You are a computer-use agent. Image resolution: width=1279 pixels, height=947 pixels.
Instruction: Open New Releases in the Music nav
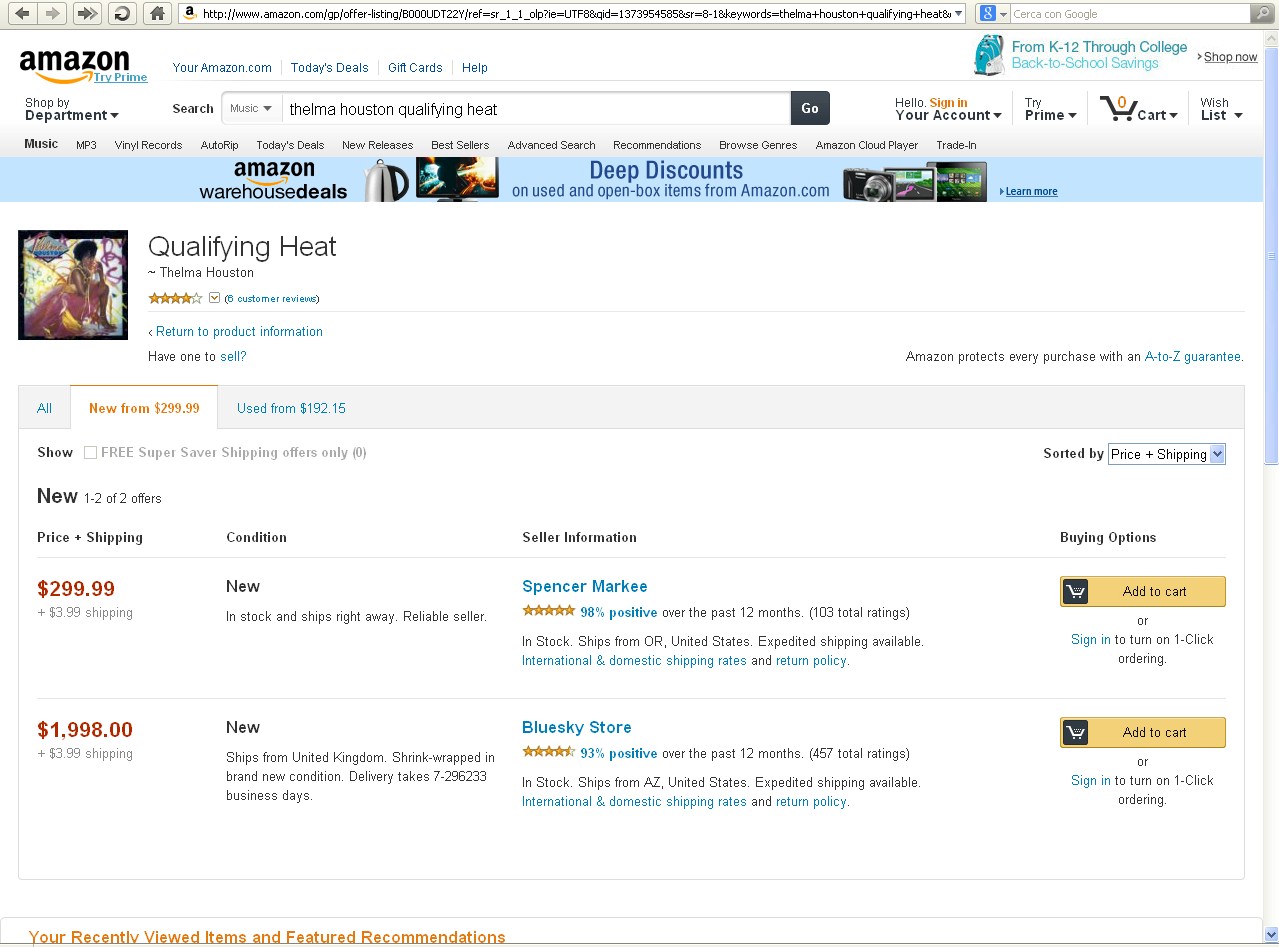377,145
